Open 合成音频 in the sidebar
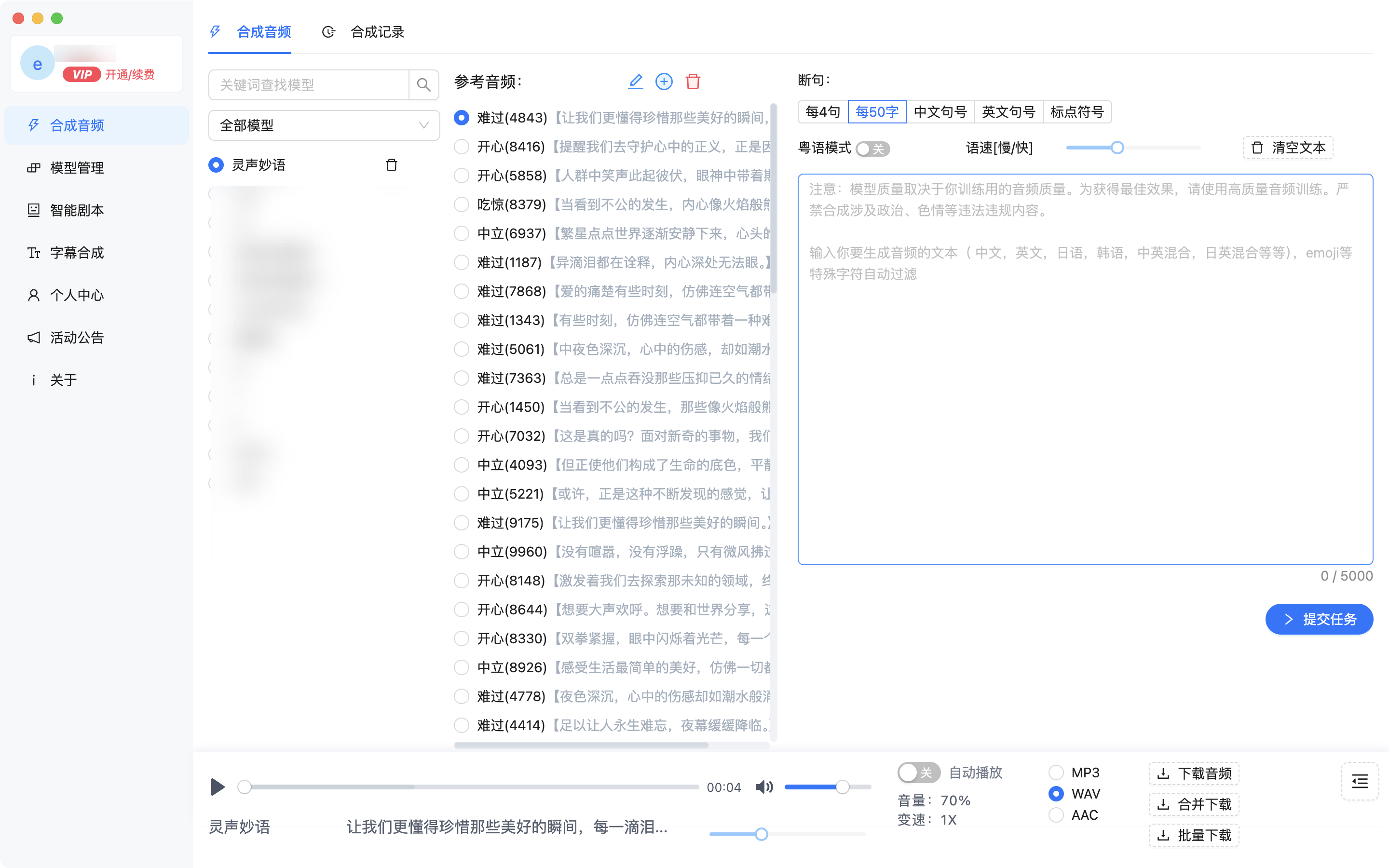This screenshot has height=868, width=1389. coord(96,125)
